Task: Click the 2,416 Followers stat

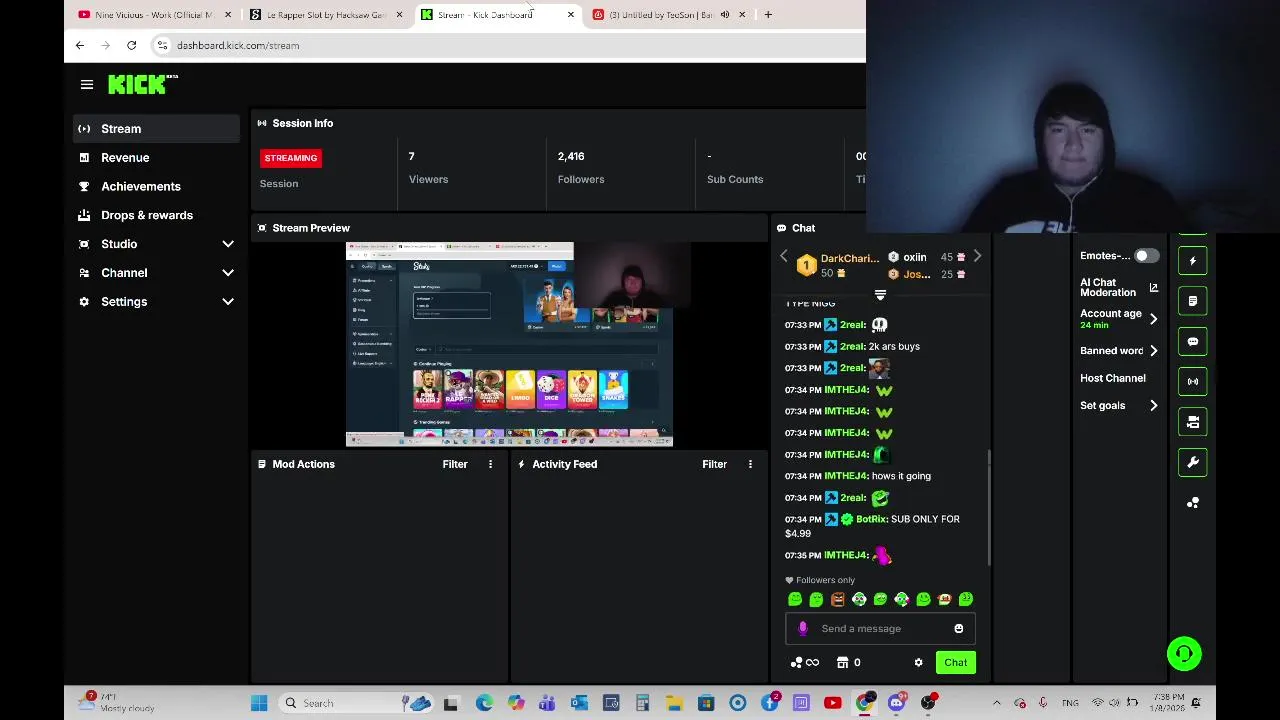Action: [581, 168]
